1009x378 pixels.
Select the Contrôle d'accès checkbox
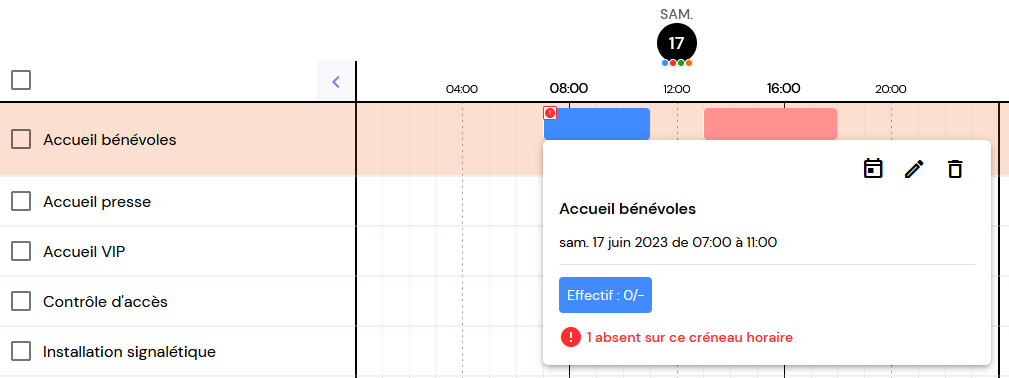[21, 301]
